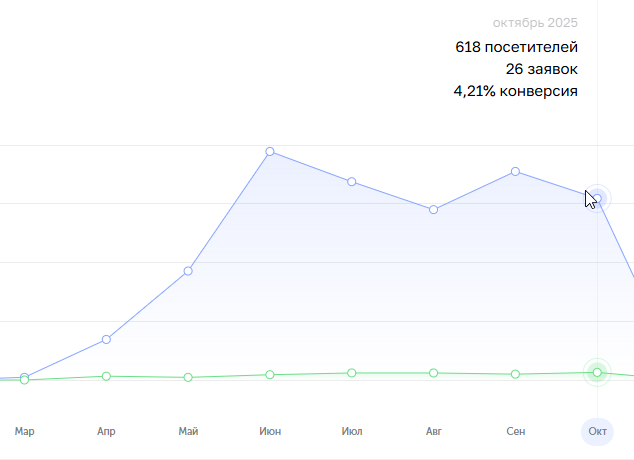Click the blue visitors point for Апр
634x460 pixels.
[106, 340]
